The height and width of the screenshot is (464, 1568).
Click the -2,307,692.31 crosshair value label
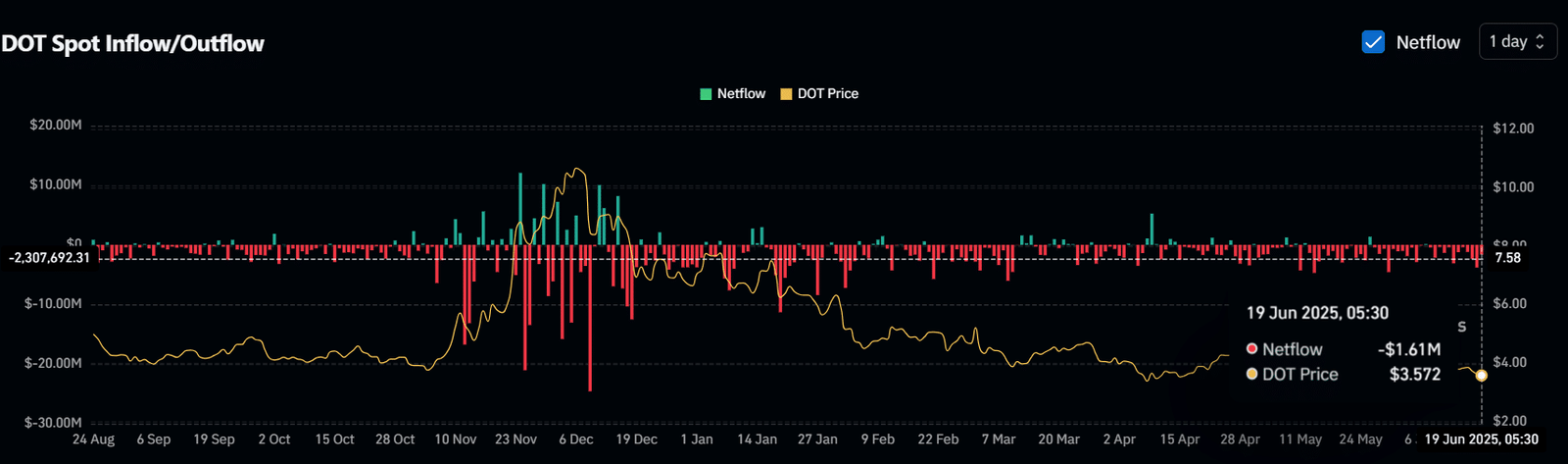tap(49, 258)
